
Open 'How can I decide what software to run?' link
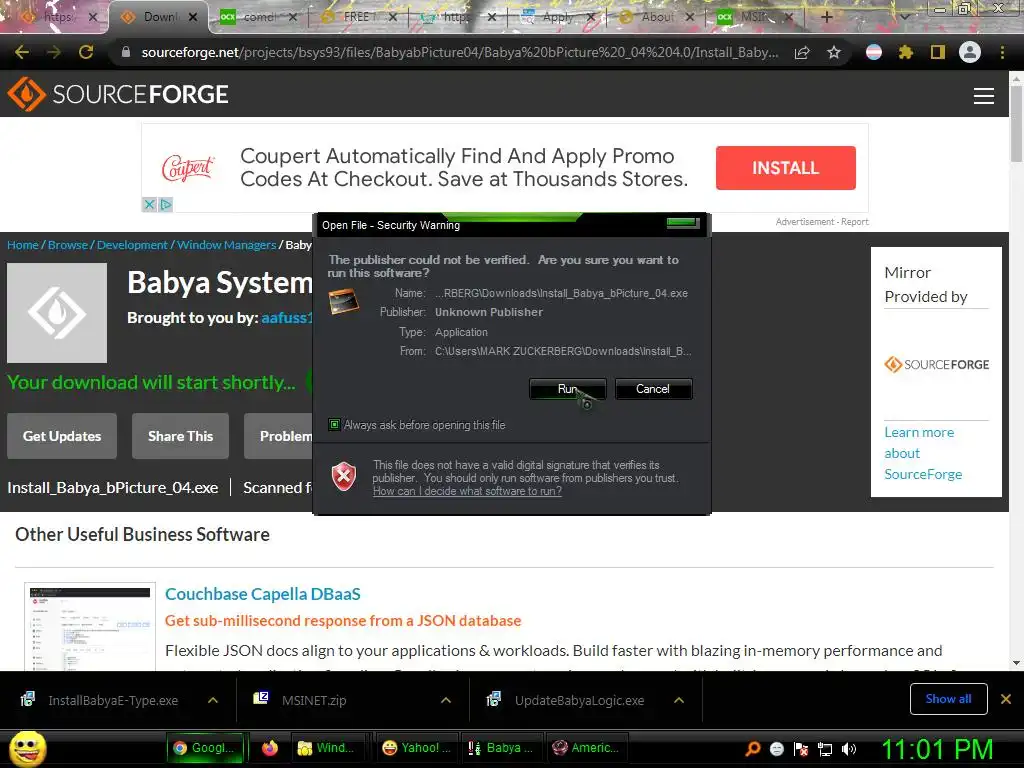[x=467, y=491]
